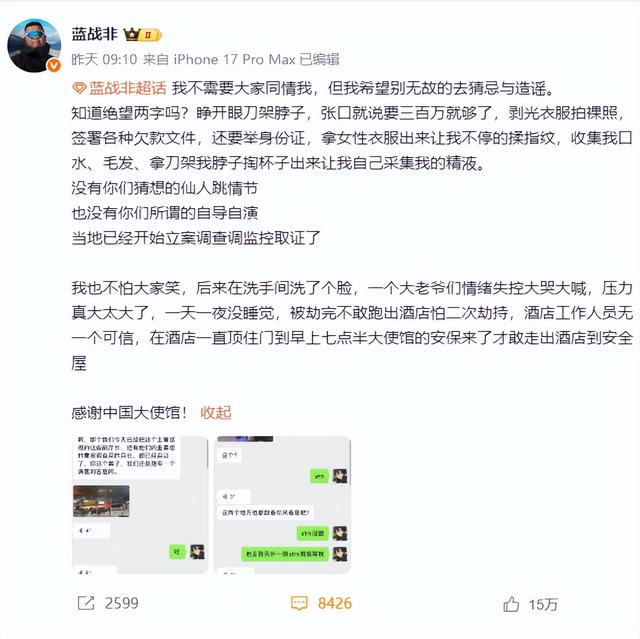Image resolution: width=640 pixels, height=639 pixels.
Task: Click the 8426 comment count
Action: point(335,603)
